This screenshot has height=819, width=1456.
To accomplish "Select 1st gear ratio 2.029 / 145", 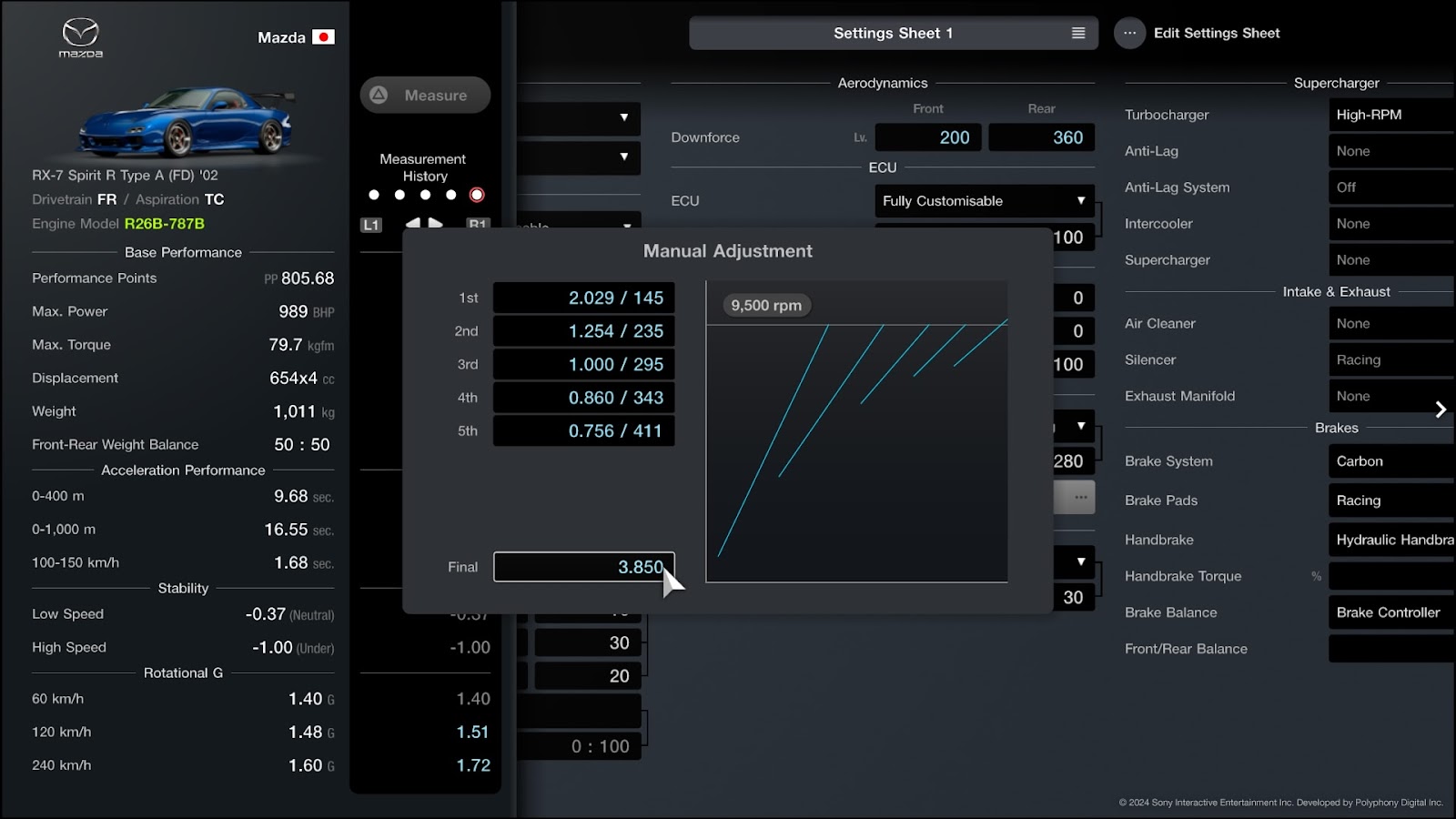I will (x=583, y=298).
